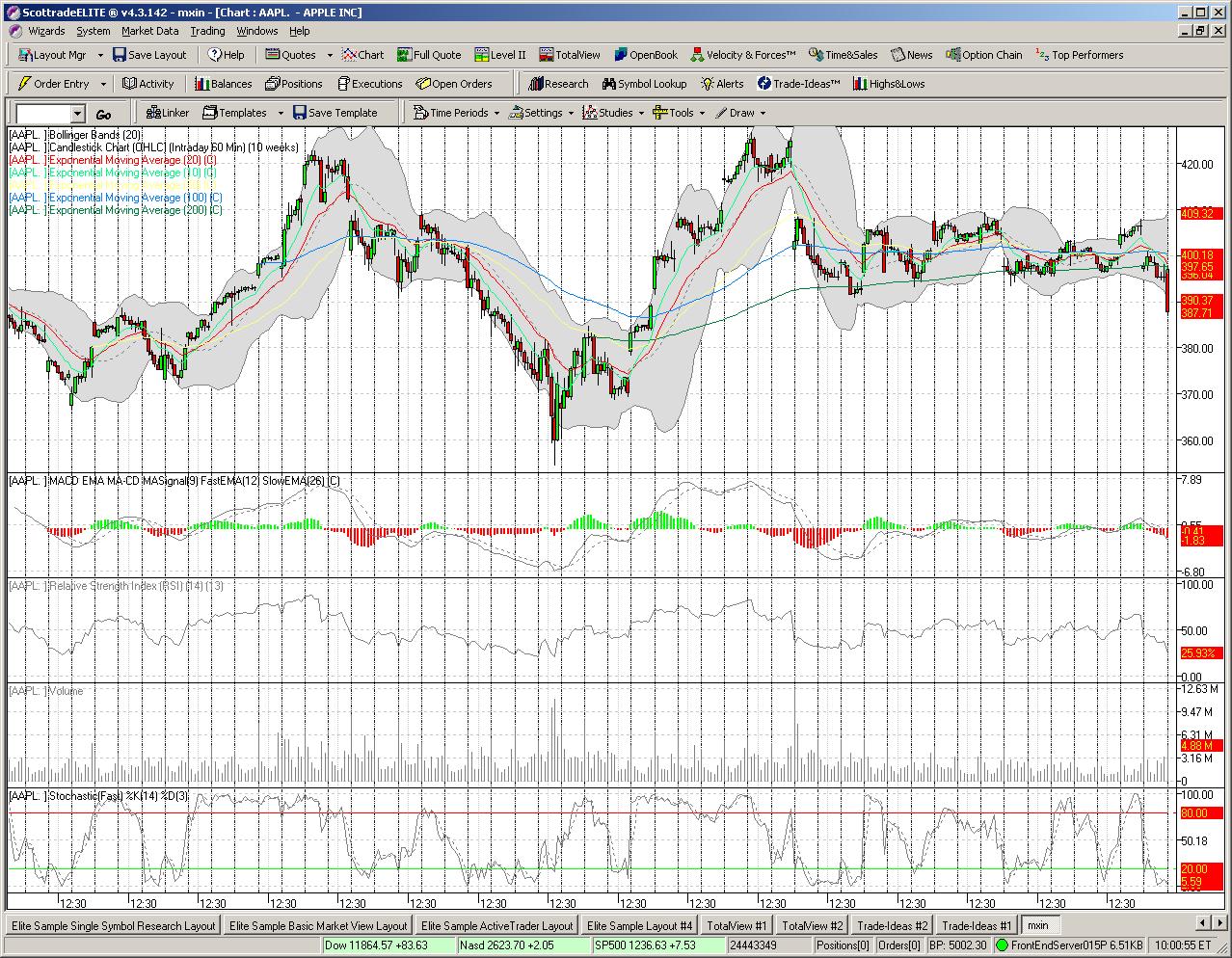The image size is (1232, 958).
Task: Open the Quotes window button
Action: tap(291, 55)
